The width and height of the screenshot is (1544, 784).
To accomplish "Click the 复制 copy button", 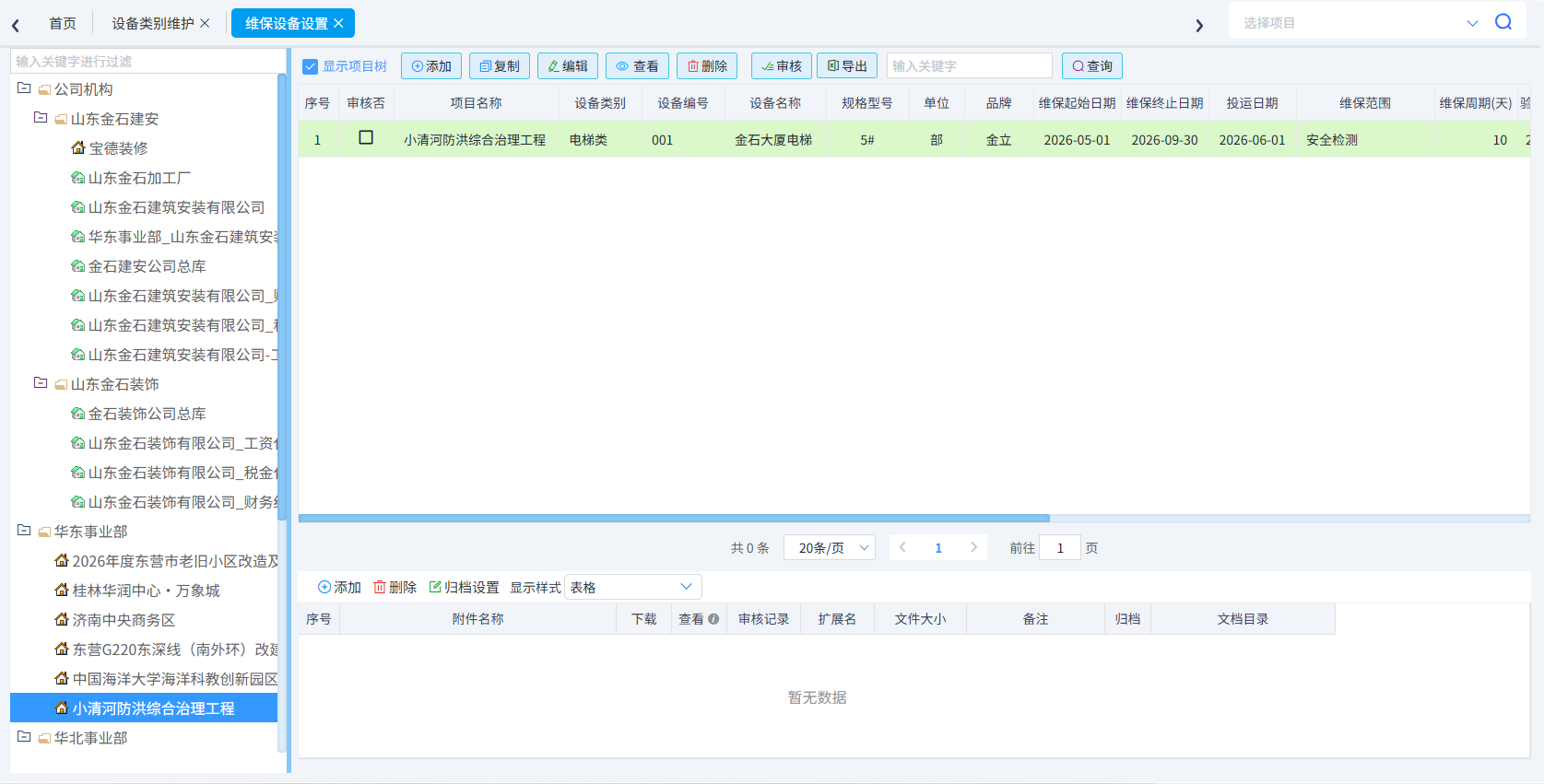I will tap(500, 66).
